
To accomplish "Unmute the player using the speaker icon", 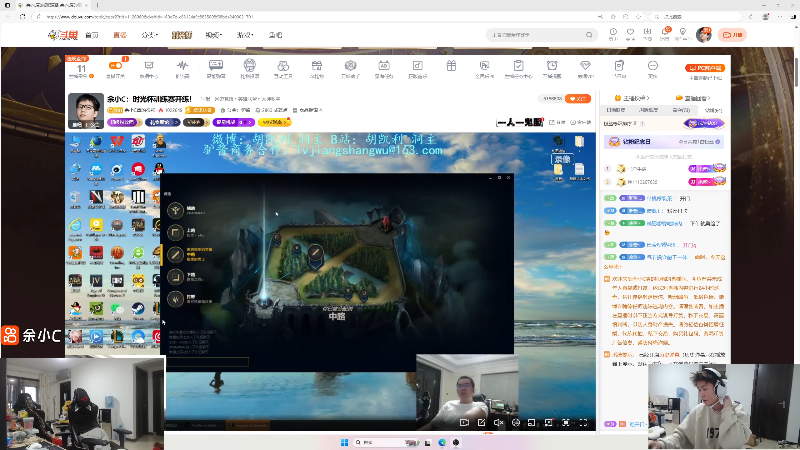I will coord(498,422).
